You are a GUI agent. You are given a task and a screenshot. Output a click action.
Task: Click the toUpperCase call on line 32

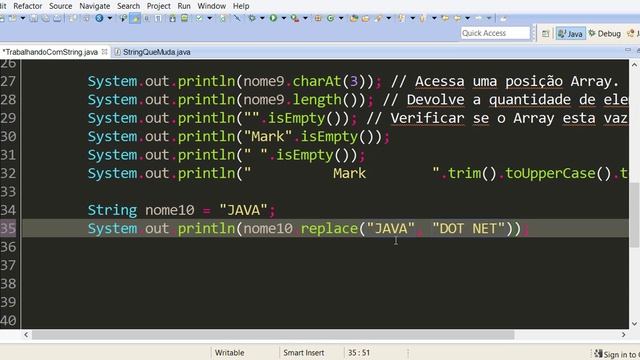coord(551,173)
